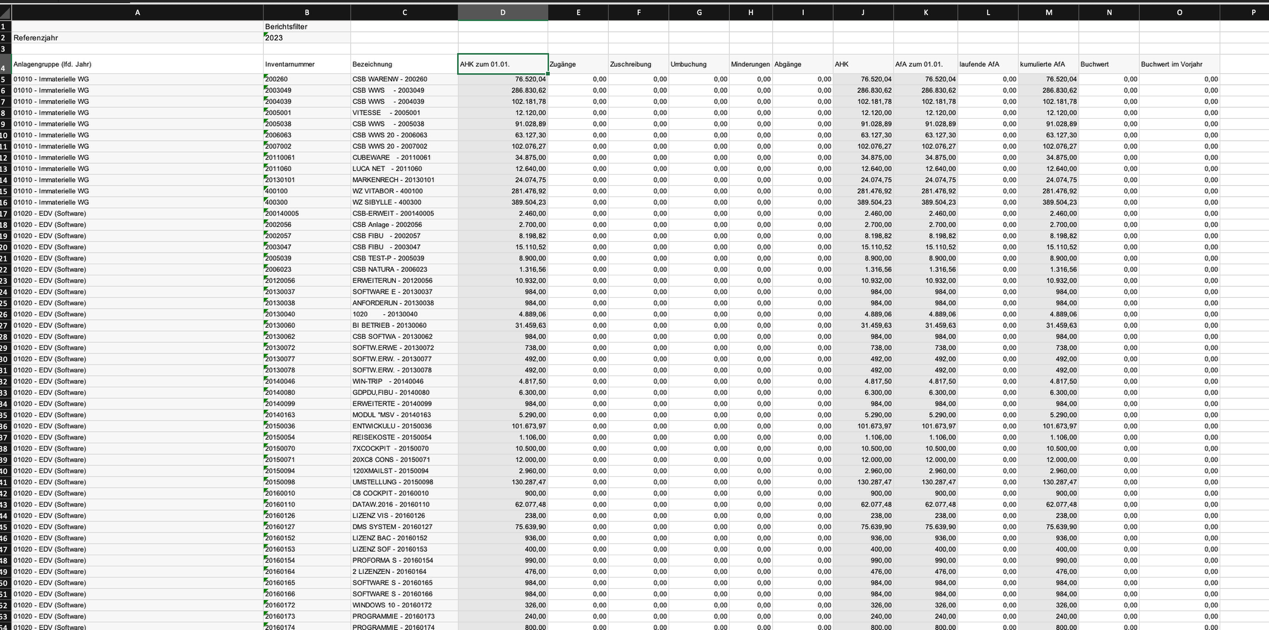Screen dimensions: 1269x630
Task: Select the CSB WARENW - 200260 cell
Action: click(x=404, y=79)
